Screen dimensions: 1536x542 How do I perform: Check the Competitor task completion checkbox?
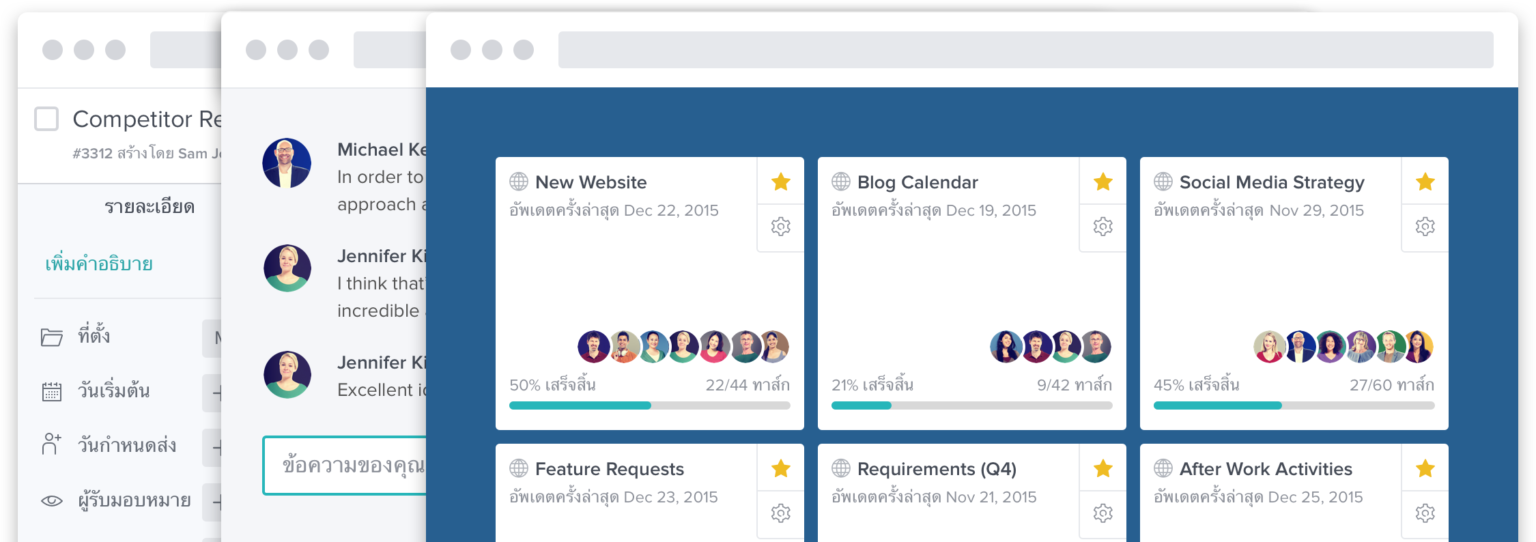pyautogui.click(x=46, y=119)
